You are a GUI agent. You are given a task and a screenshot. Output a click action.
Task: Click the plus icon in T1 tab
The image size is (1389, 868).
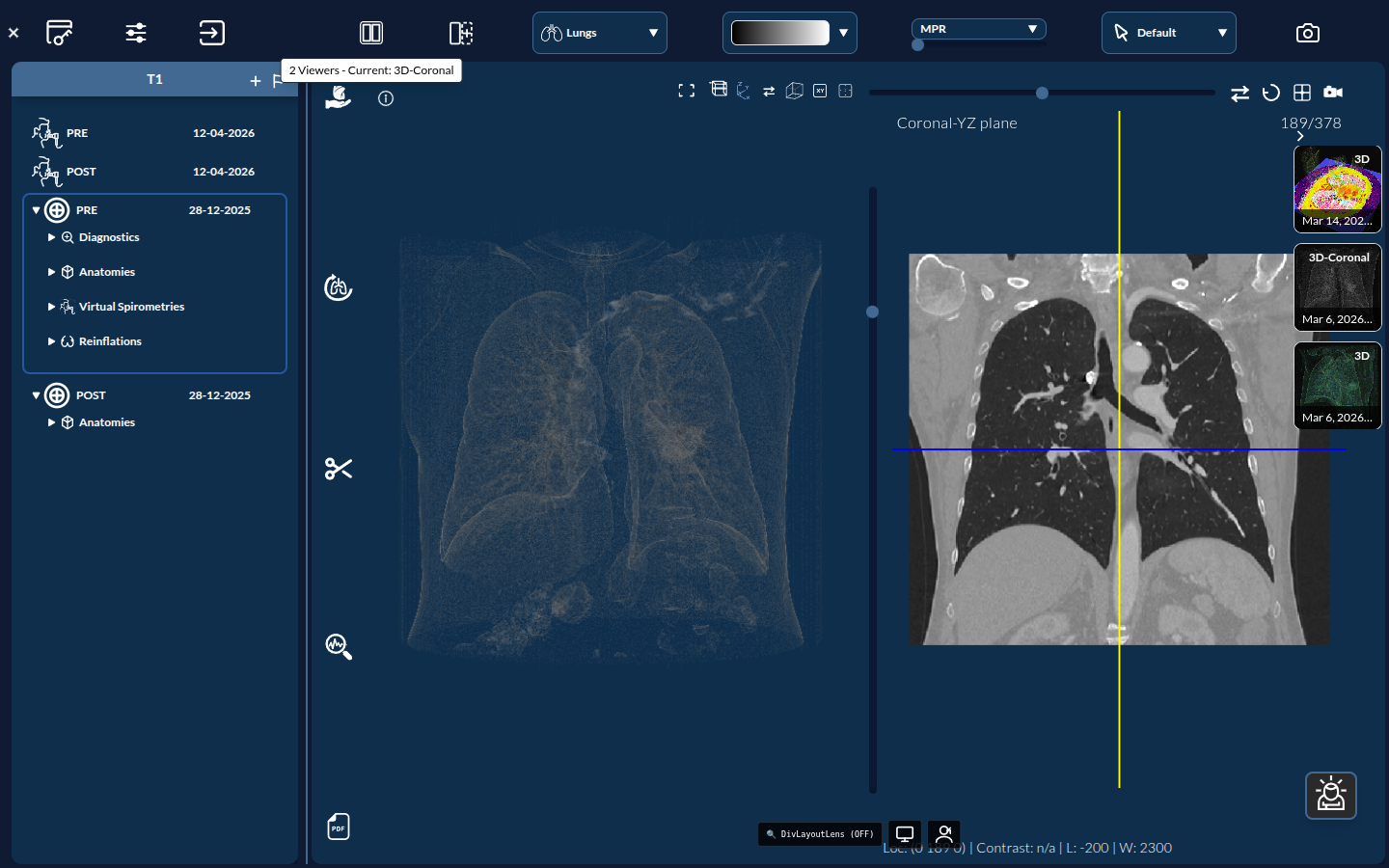[x=256, y=81]
